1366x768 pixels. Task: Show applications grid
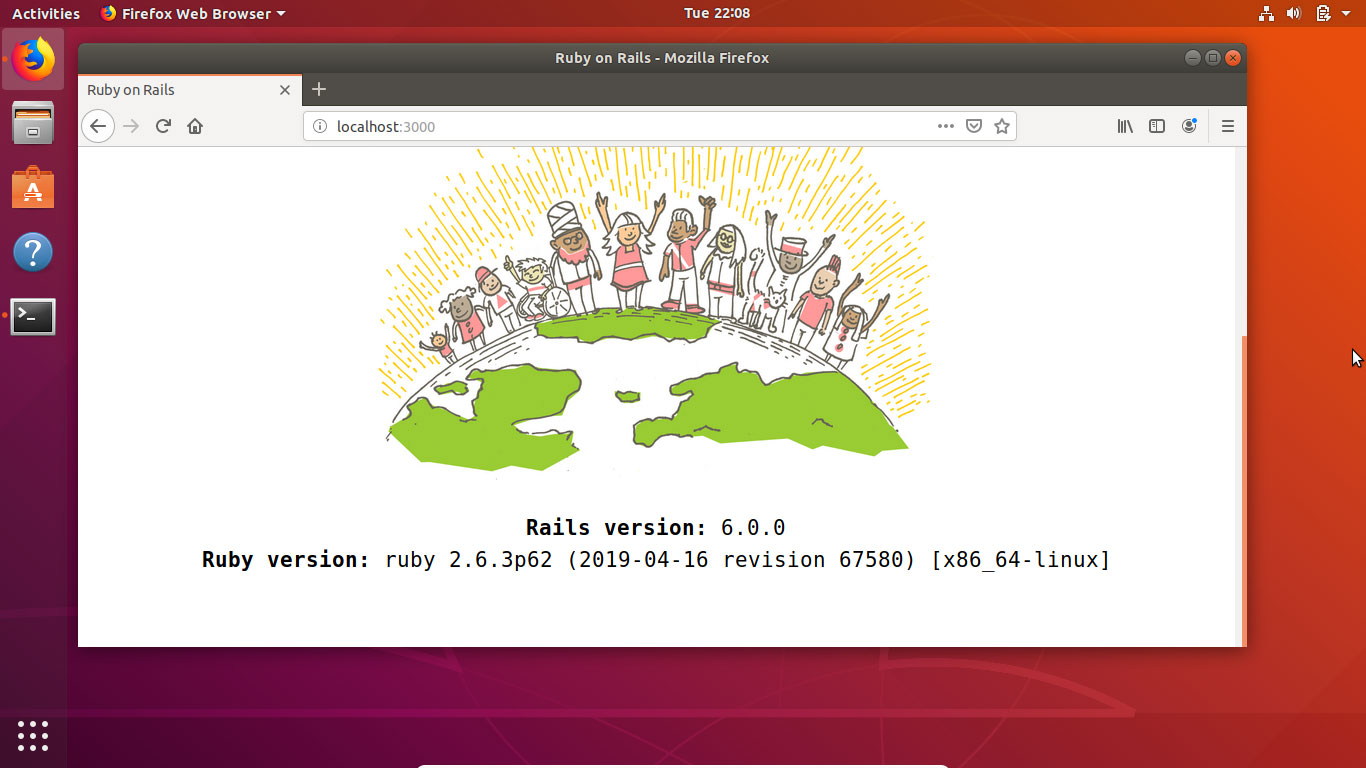(x=33, y=735)
